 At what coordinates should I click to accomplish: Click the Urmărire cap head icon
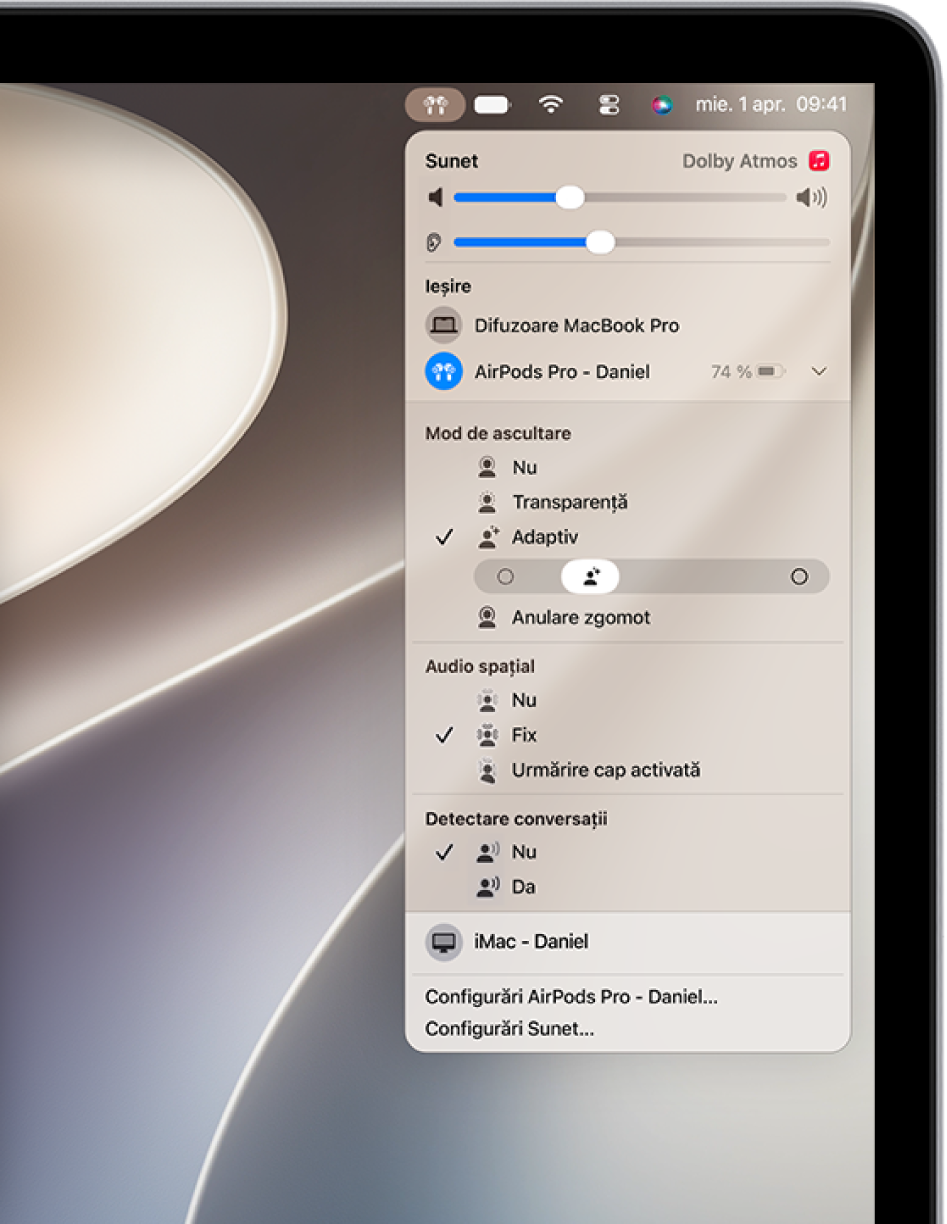coord(487,770)
